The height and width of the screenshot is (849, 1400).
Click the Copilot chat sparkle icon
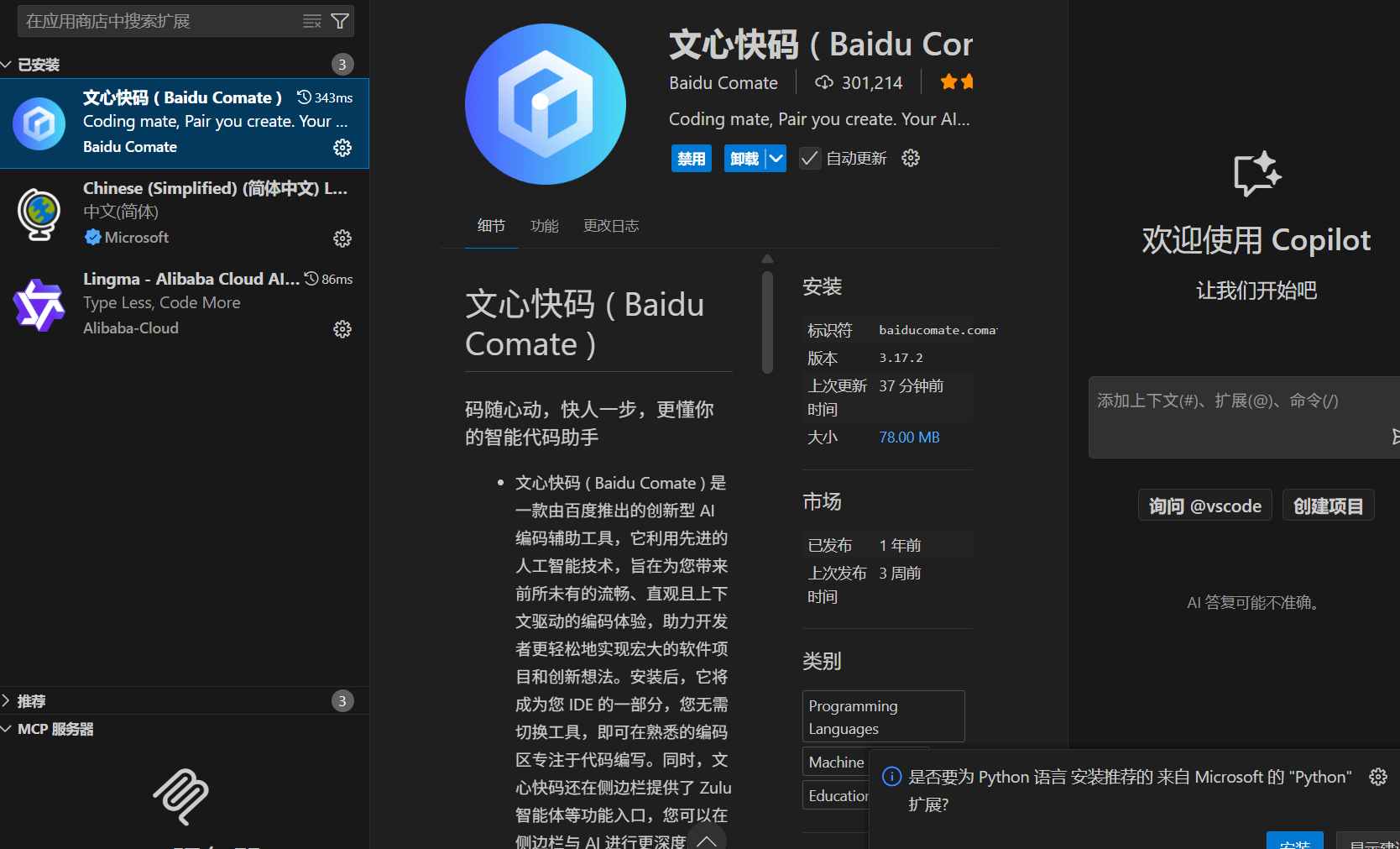coord(1256,174)
